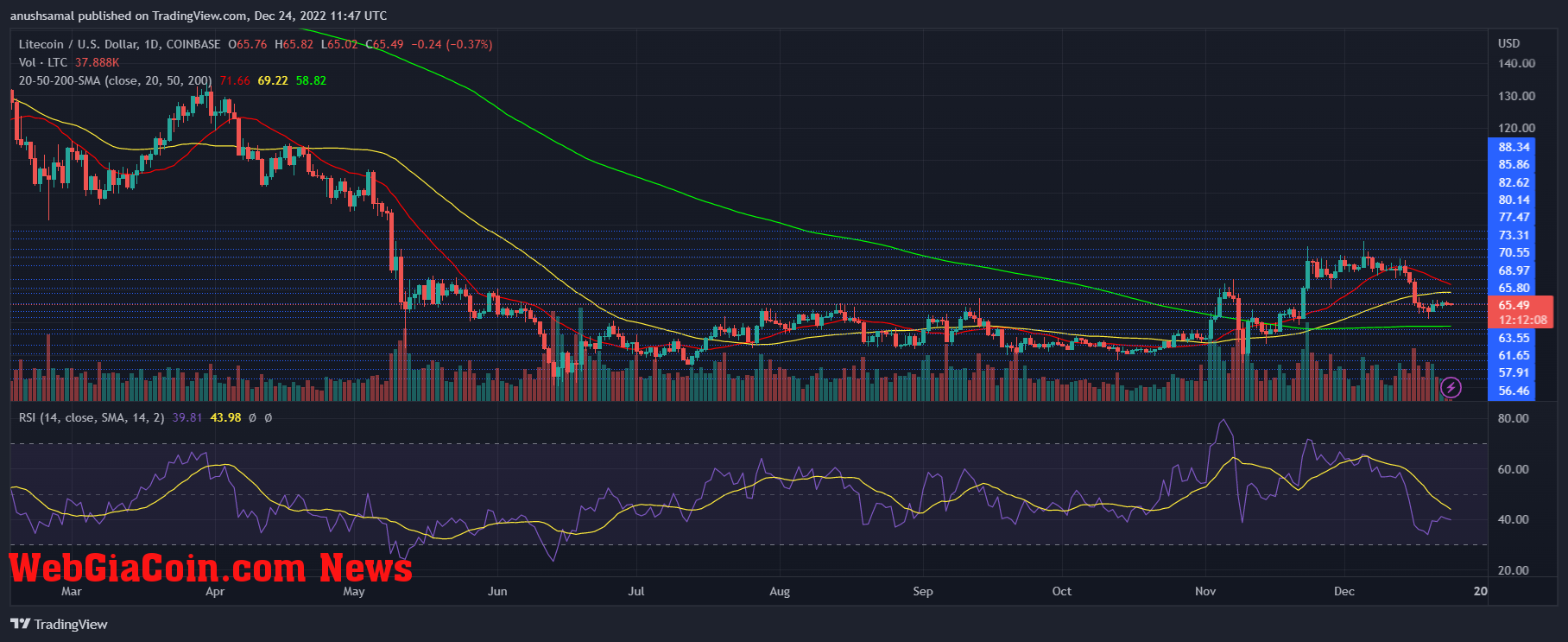Screen dimensions: 1568x642
Task: Click the 85.86 price level label
Action: pyautogui.click(x=1514, y=164)
